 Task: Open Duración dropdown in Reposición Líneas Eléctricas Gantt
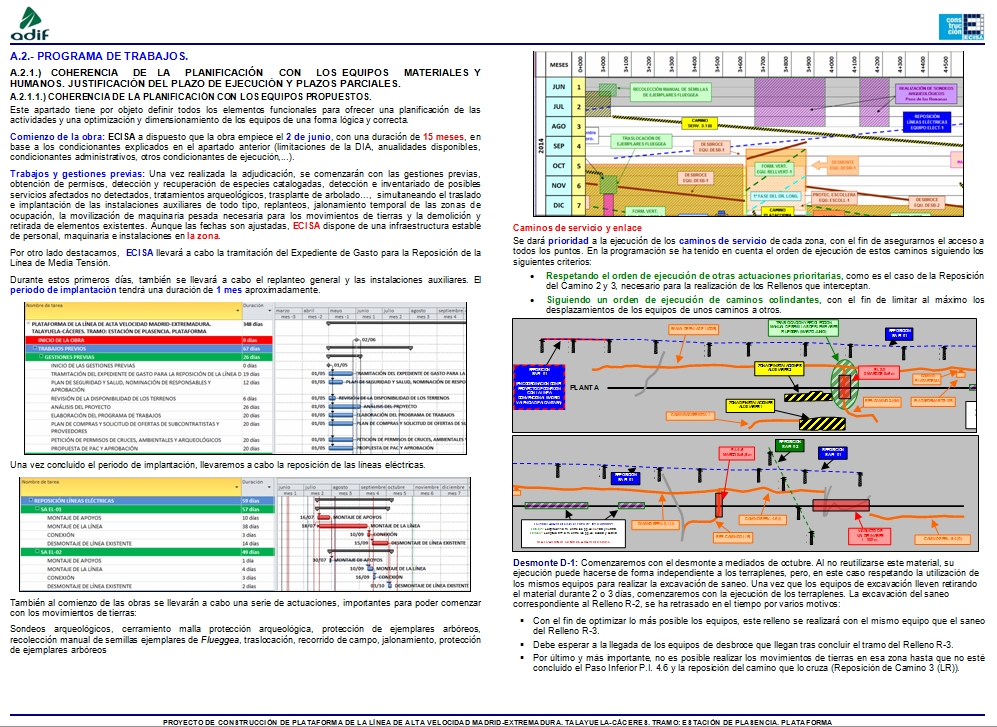pyautogui.click(x=269, y=487)
